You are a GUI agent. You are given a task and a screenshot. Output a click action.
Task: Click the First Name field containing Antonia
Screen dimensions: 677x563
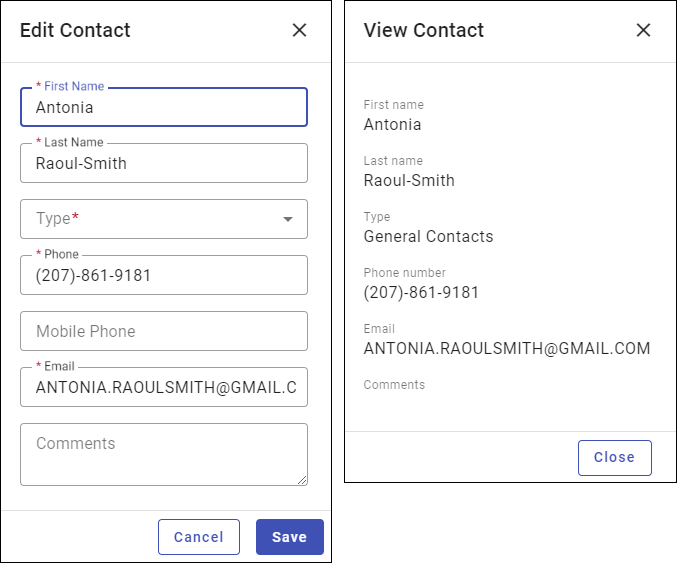point(163,107)
